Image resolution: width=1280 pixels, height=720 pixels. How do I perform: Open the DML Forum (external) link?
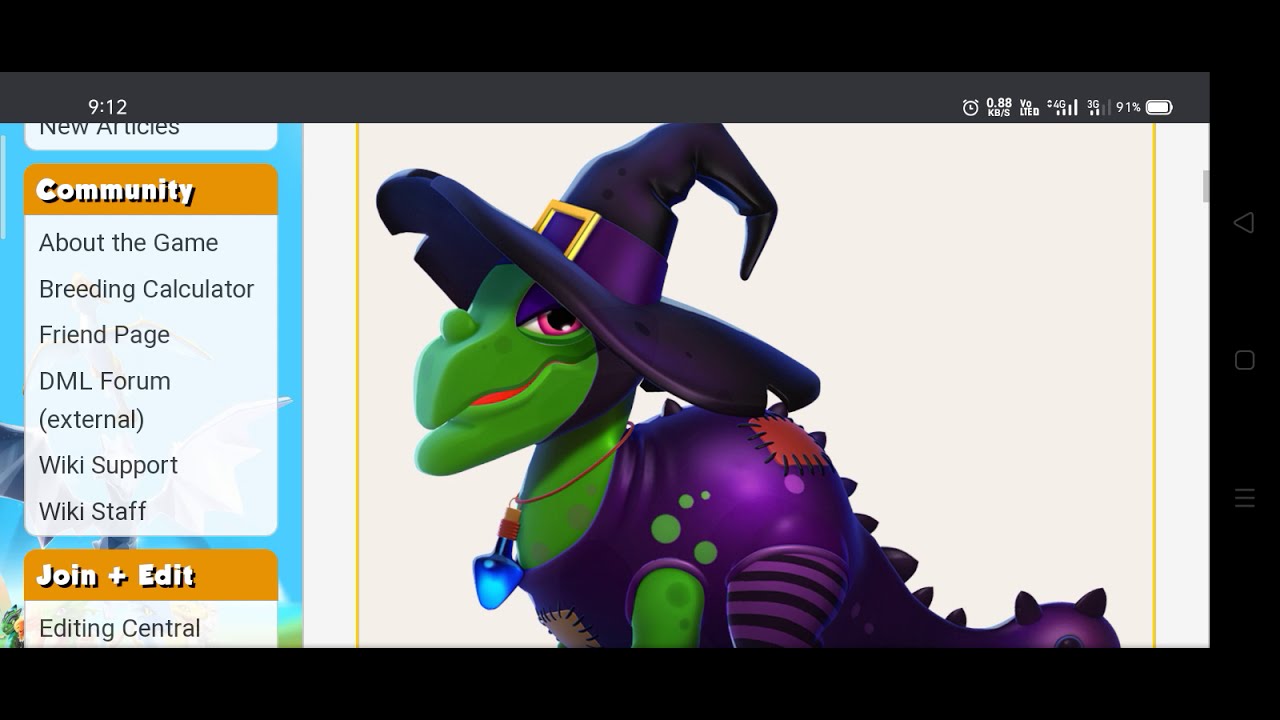(x=105, y=400)
